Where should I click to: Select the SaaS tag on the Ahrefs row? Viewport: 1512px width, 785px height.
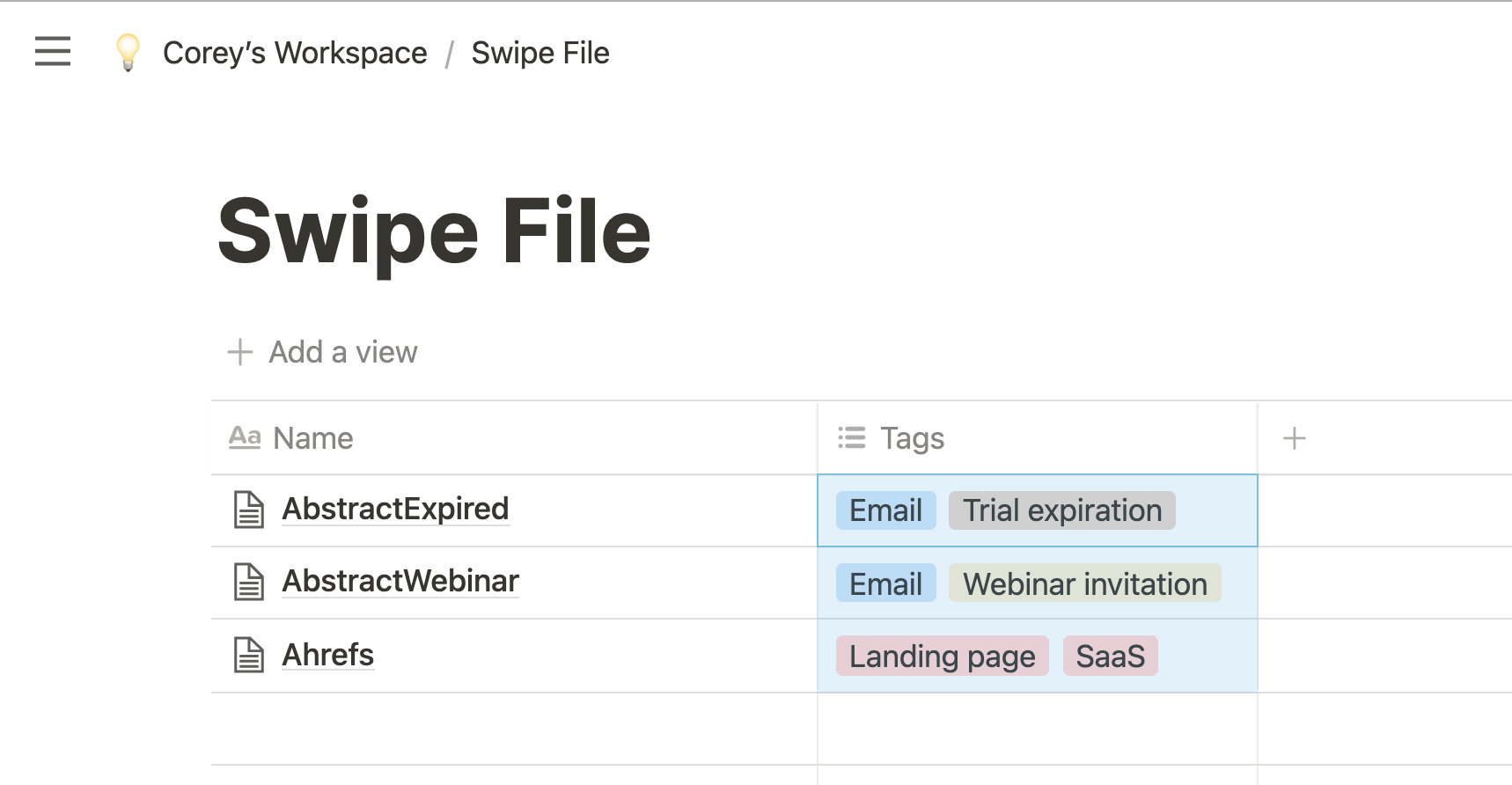1111,656
